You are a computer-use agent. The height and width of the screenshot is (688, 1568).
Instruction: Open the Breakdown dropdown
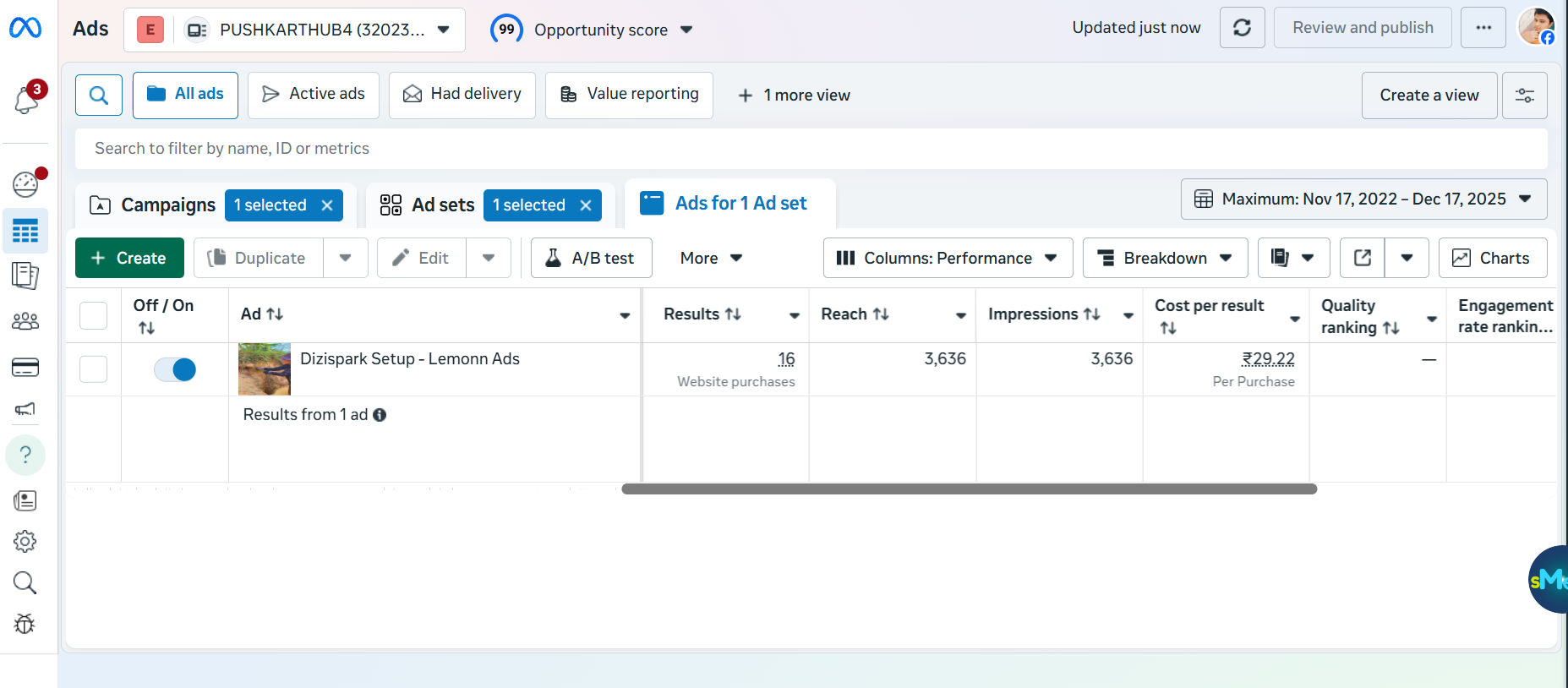coord(1164,258)
